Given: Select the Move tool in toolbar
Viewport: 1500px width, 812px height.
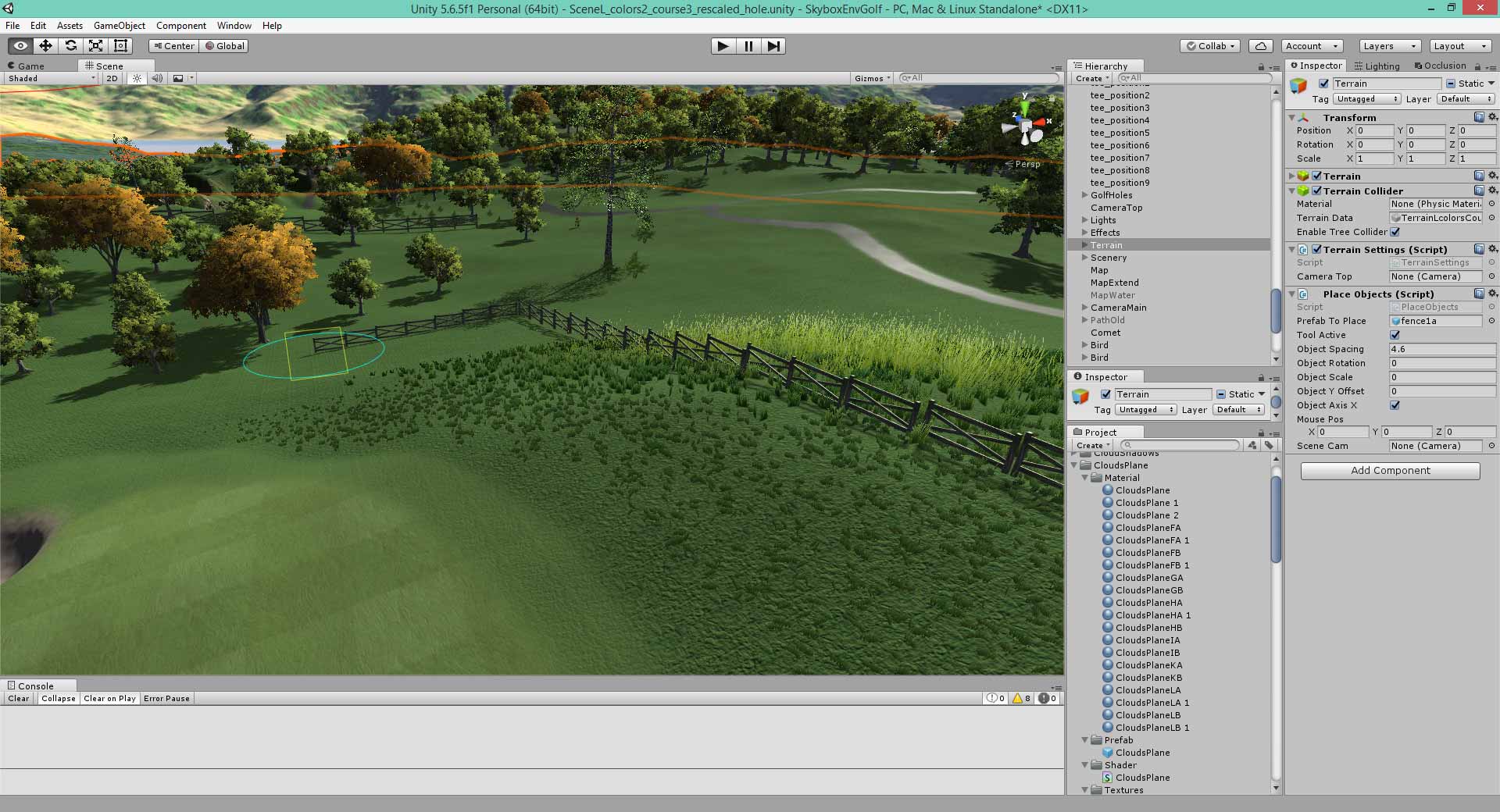Looking at the screenshot, I should tap(45, 46).
